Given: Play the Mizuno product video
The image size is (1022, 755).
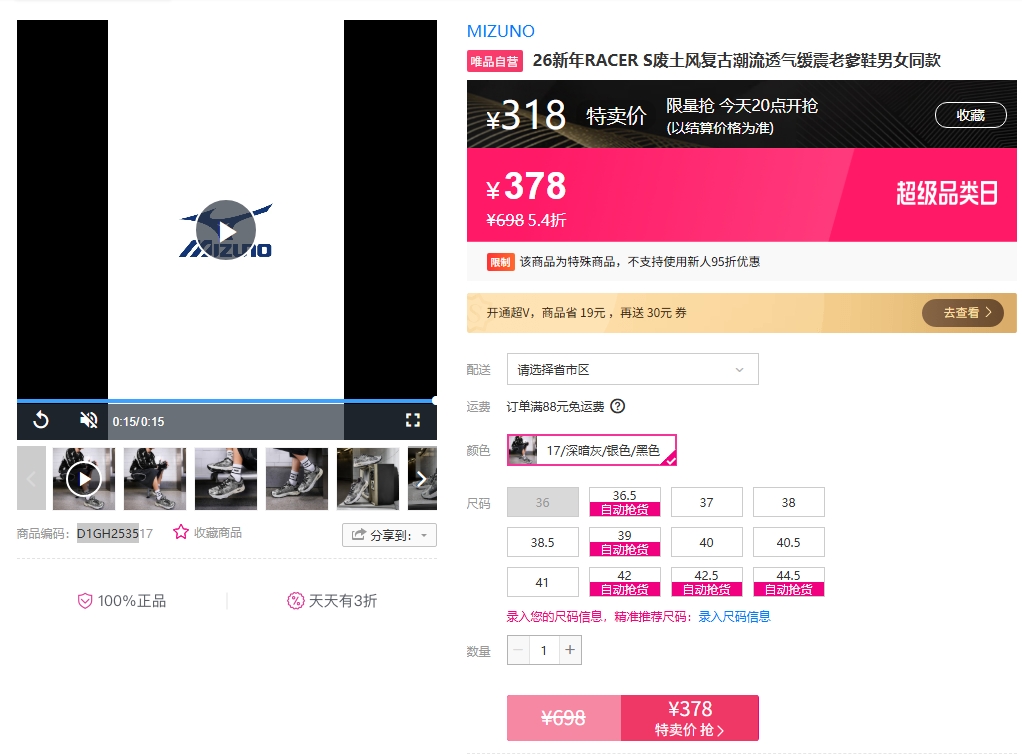Looking at the screenshot, I should 226,230.
